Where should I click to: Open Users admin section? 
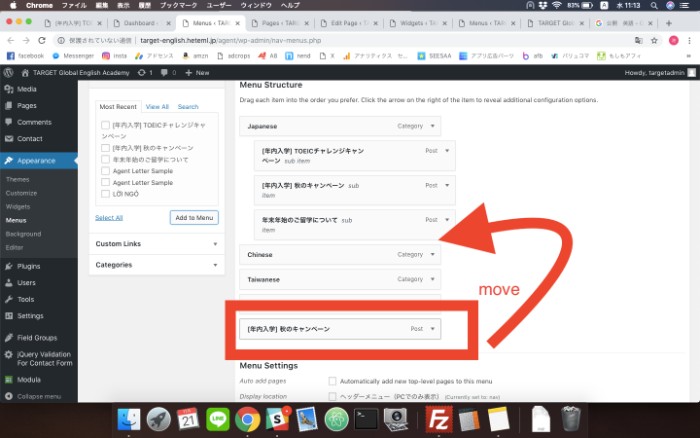[26, 283]
